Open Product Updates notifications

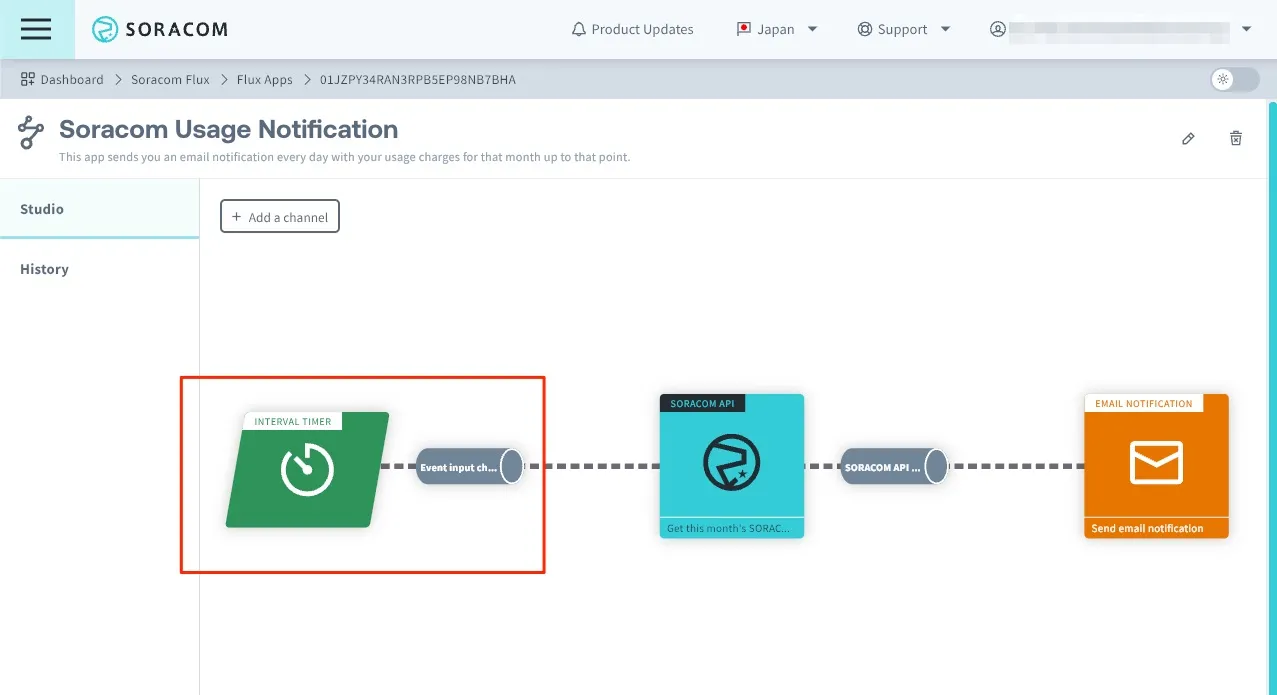(x=632, y=29)
